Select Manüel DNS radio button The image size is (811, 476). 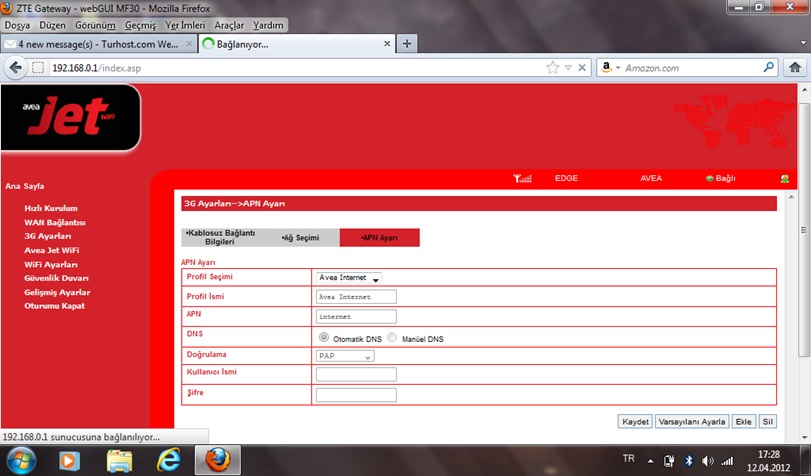(x=392, y=337)
